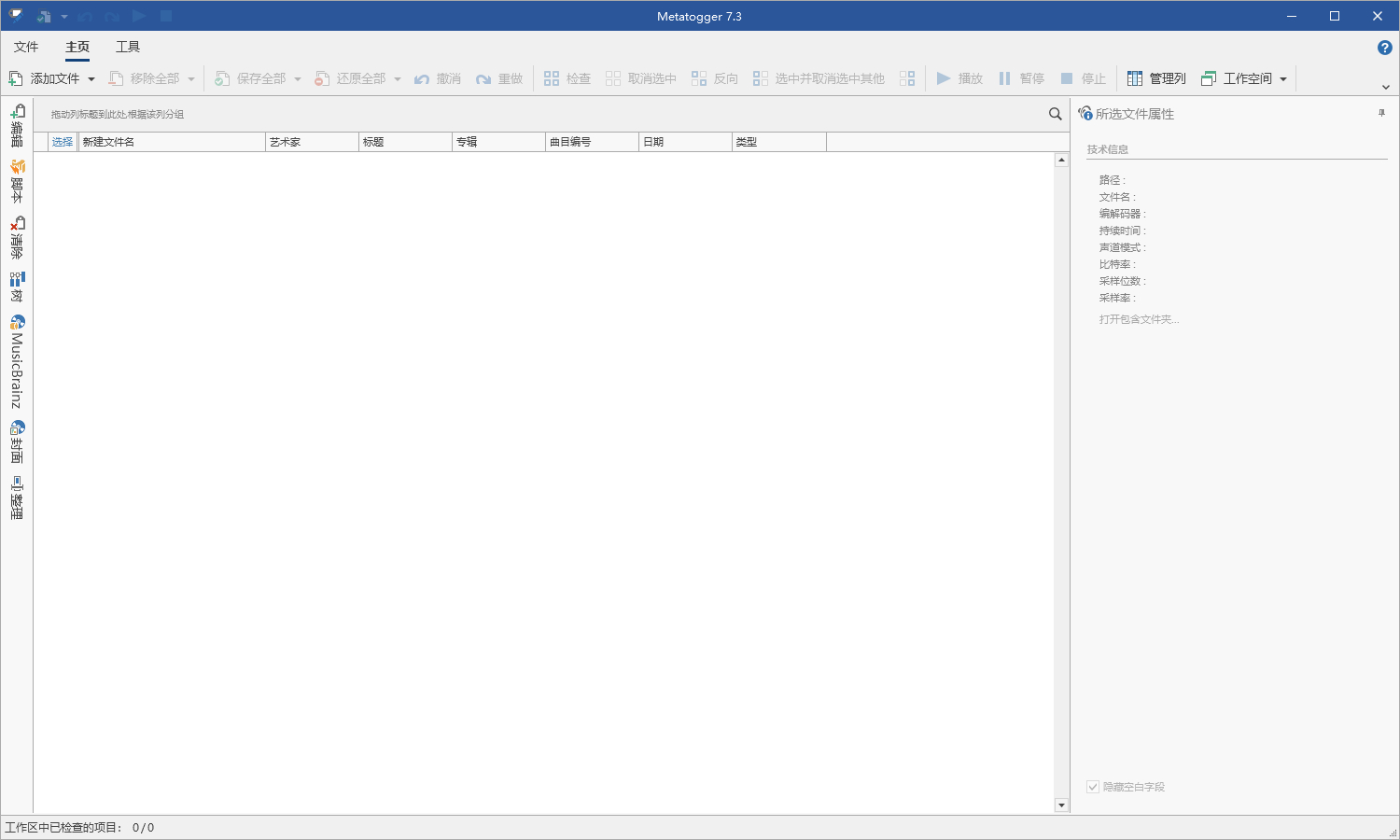Image resolution: width=1400 pixels, height=840 pixels.
Task: Click the scrollbar down arrow
Action: (x=1061, y=805)
